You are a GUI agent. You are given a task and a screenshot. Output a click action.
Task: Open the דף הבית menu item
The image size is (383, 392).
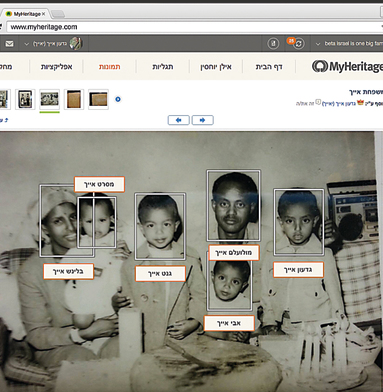click(269, 67)
